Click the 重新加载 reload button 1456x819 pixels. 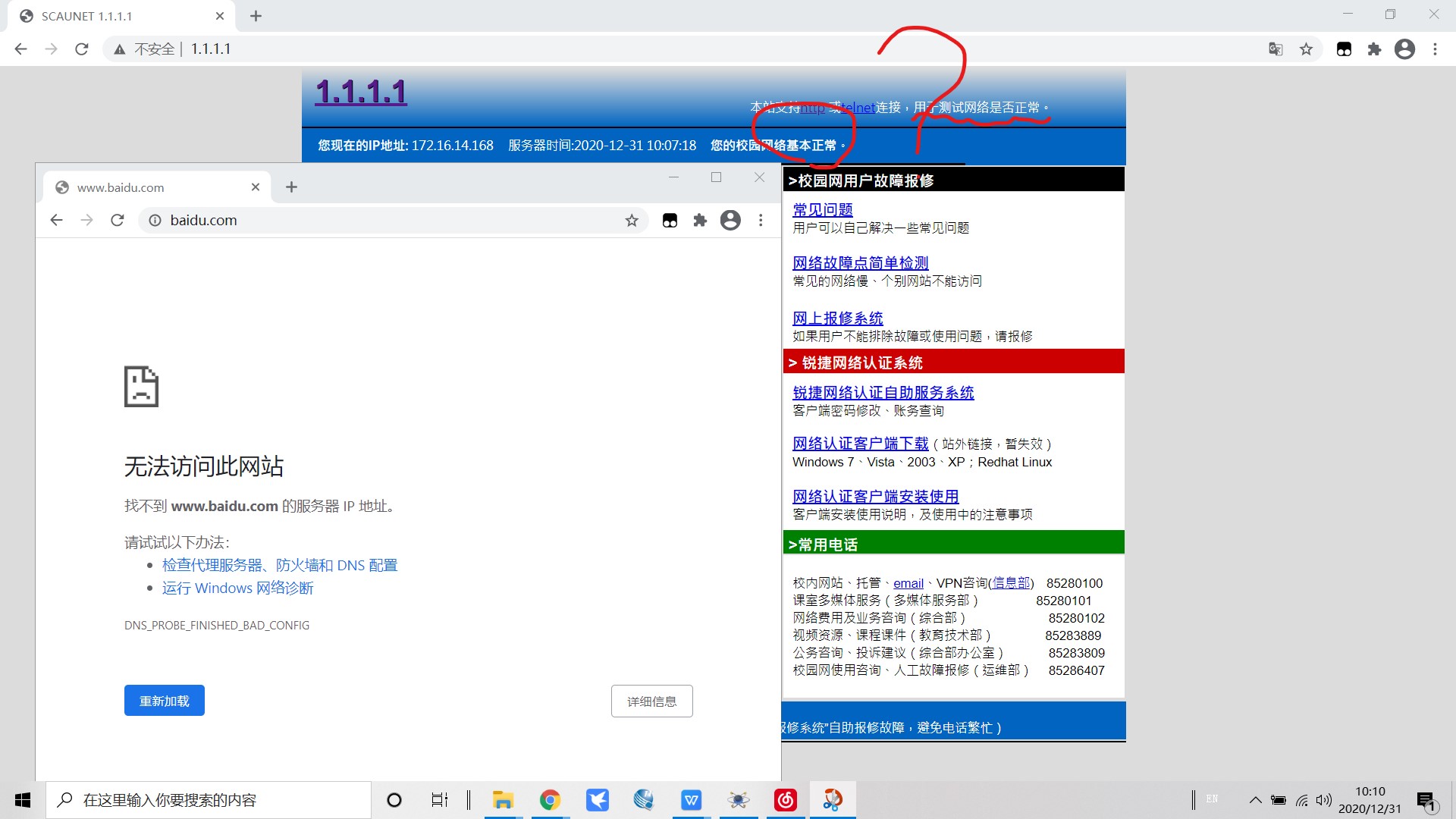click(165, 701)
